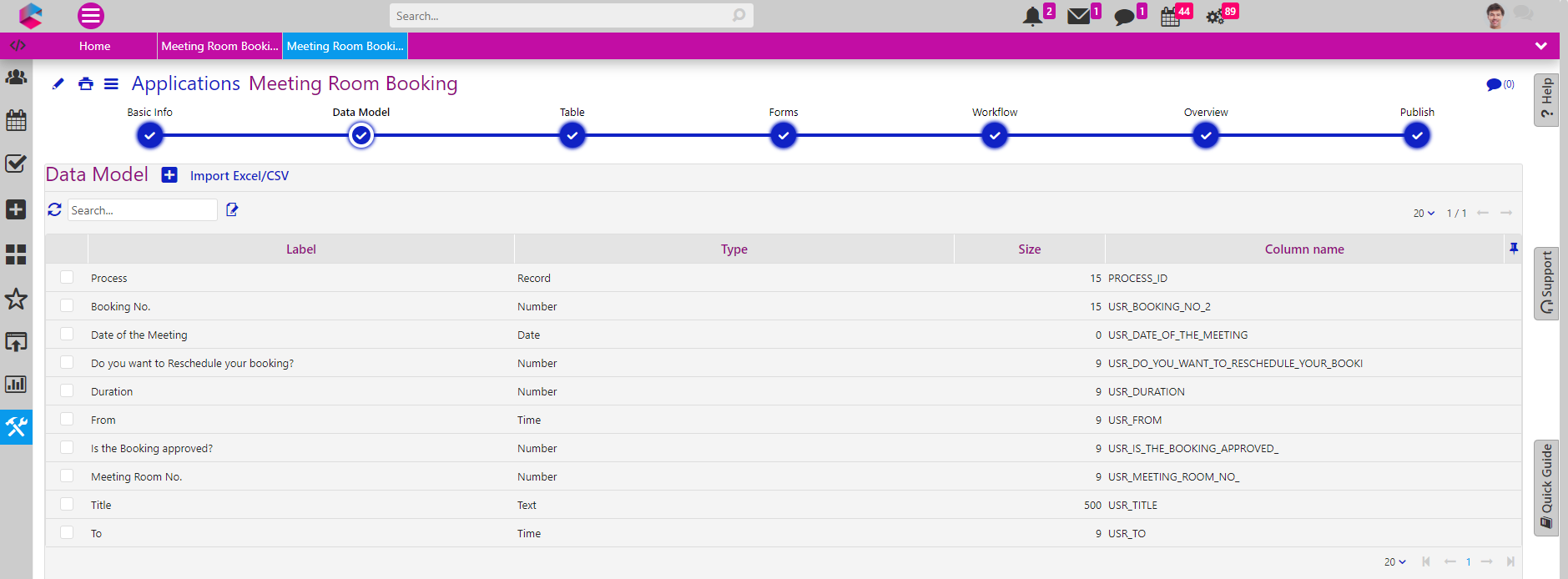1568x579 pixels.
Task: Click the Data Model search field
Action: coord(142,210)
